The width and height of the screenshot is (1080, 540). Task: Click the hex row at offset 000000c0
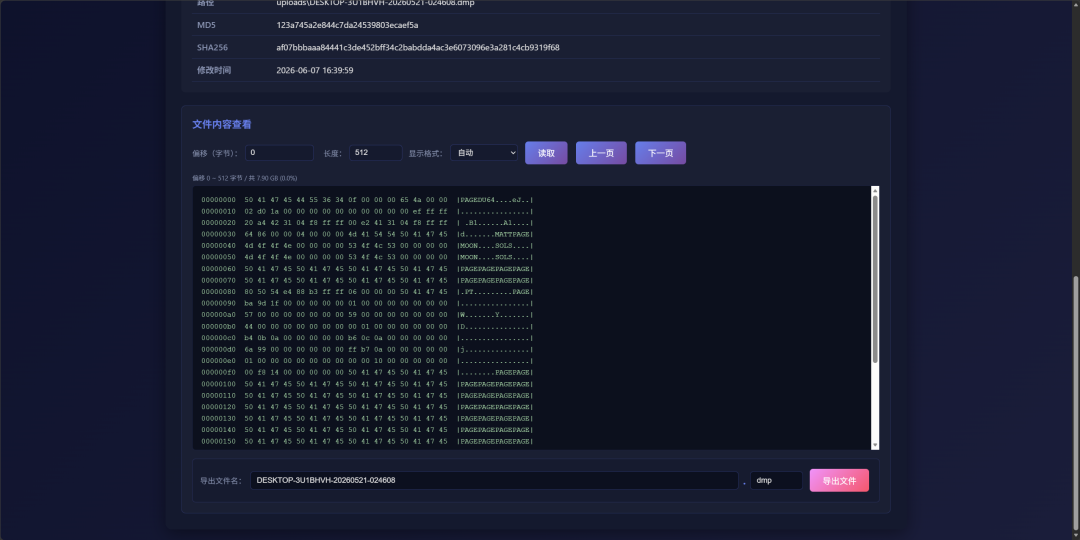coord(367,338)
